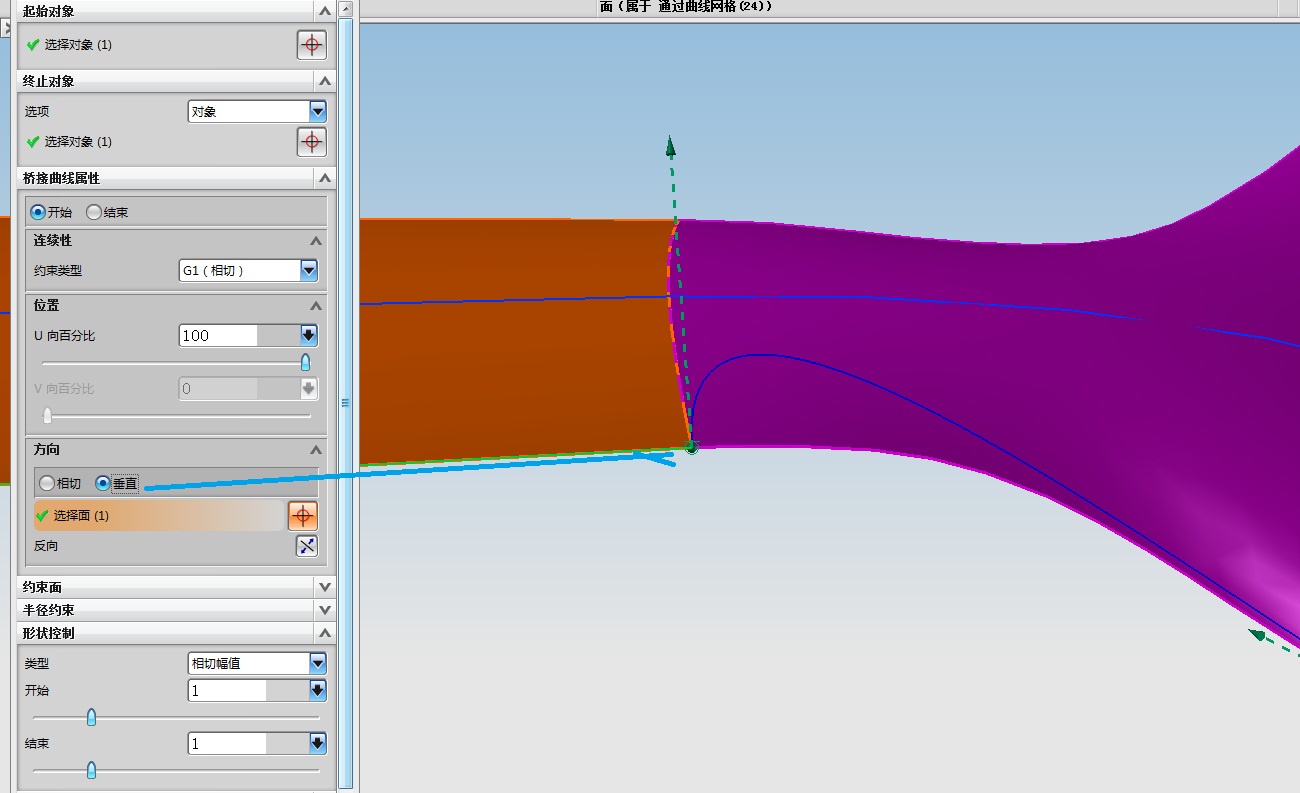Screen dimensions: 1300x793
Task: Expand the 半径约束 section
Action: click(x=324, y=610)
